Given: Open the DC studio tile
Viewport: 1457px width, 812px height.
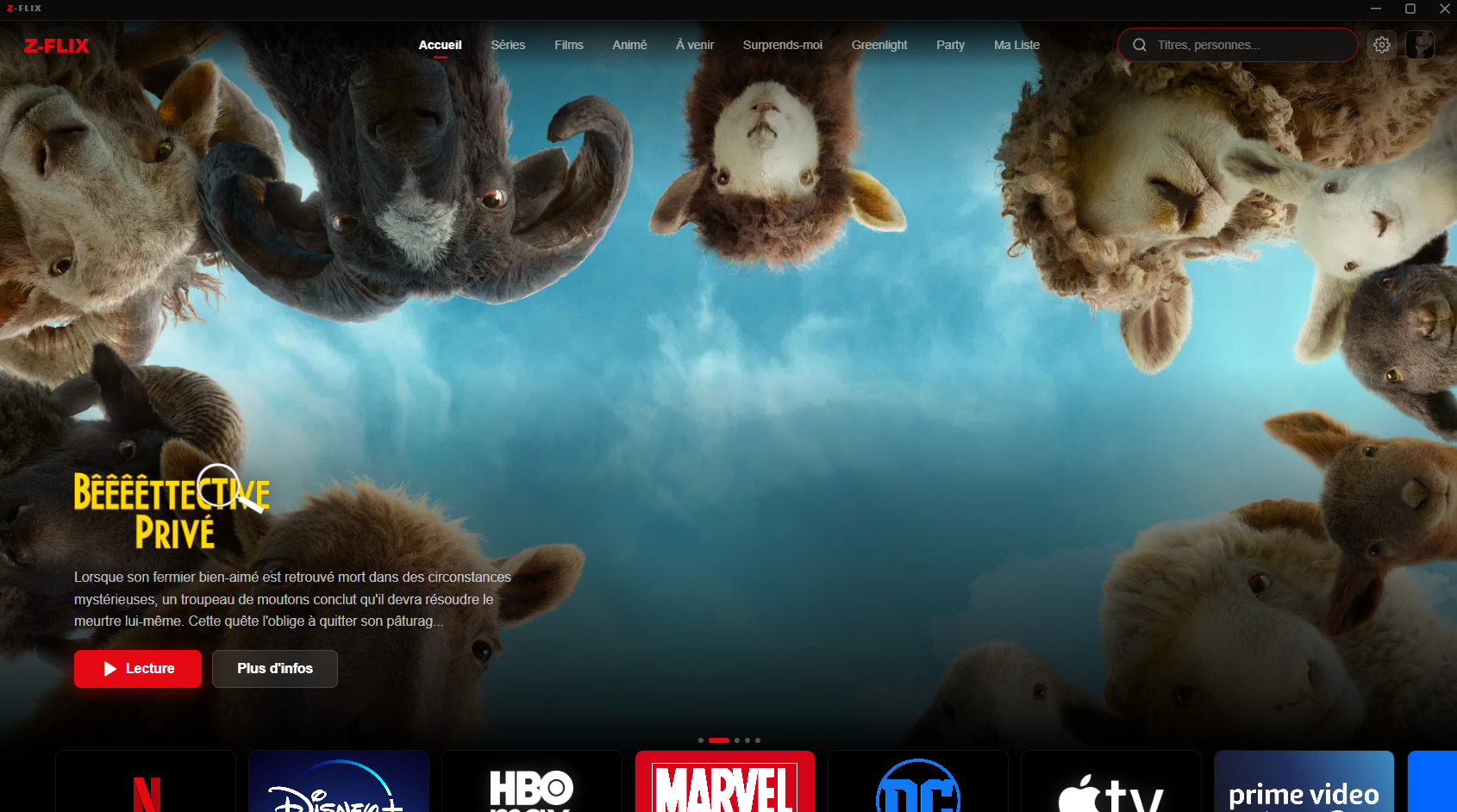Looking at the screenshot, I should [x=918, y=781].
